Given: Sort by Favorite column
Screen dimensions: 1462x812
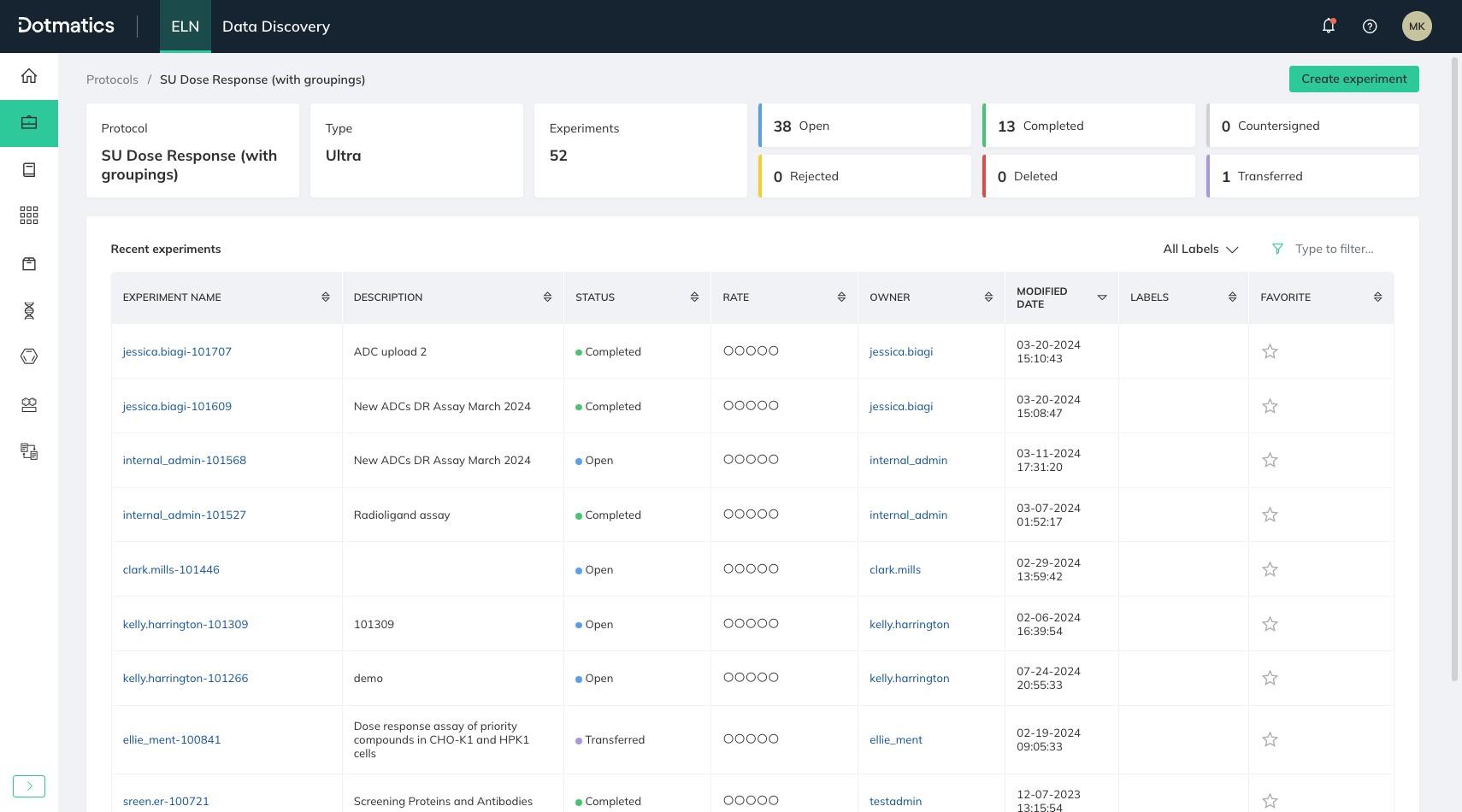Looking at the screenshot, I should [x=1377, y=297].
